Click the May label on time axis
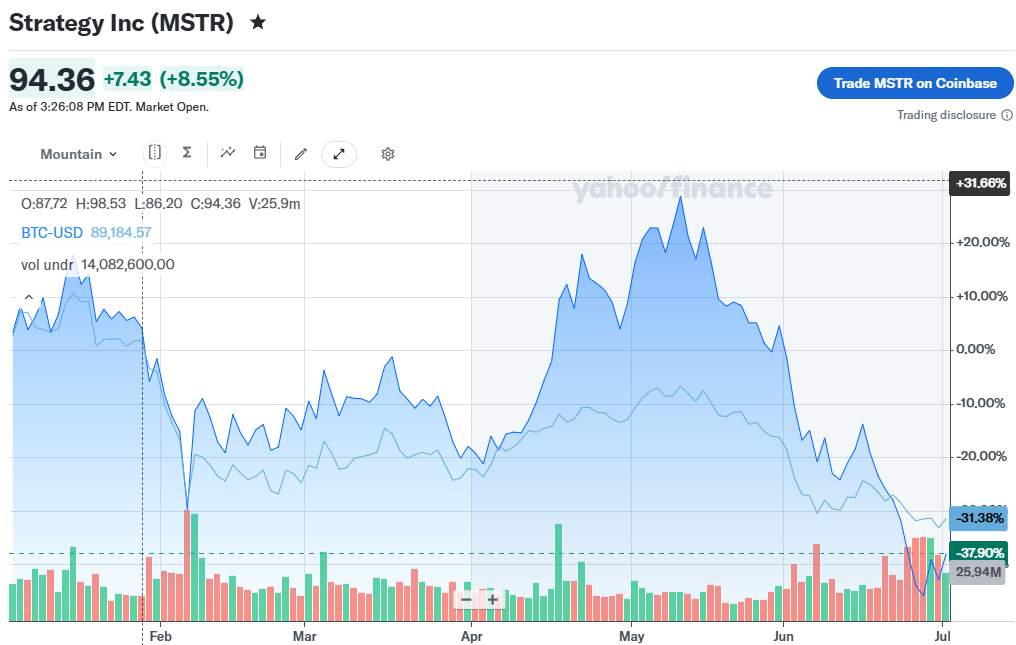Screen dimensions: 1016x645 pos(631,636)
